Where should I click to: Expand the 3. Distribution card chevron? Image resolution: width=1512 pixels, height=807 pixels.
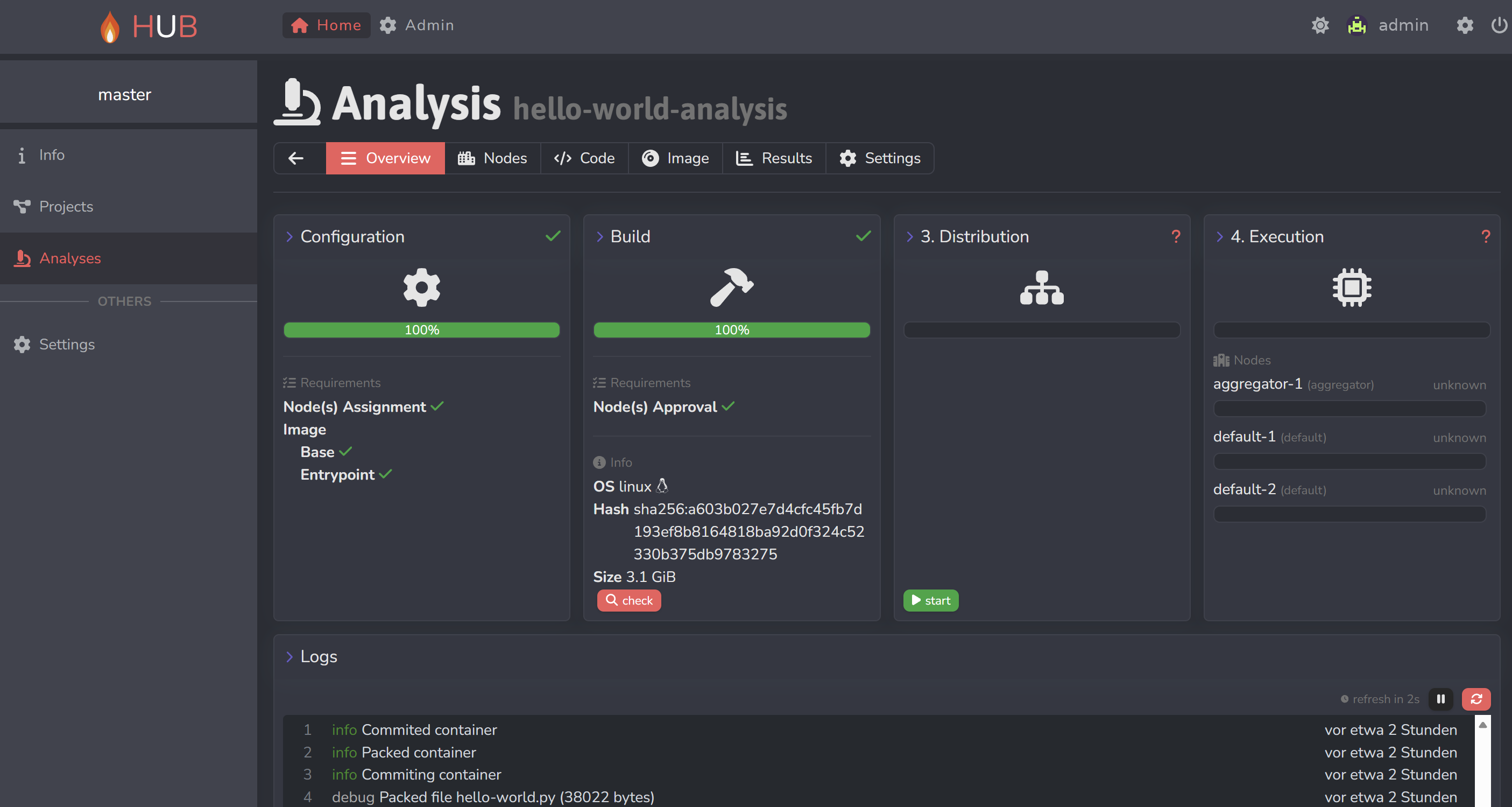click(x=909, y=237)
